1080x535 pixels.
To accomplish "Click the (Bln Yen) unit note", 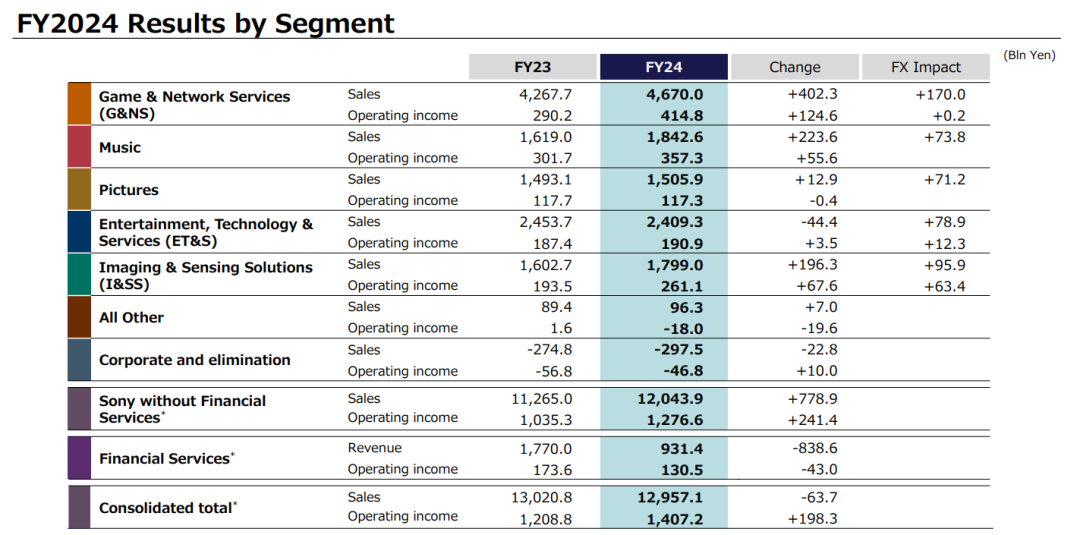I will (1029, 55).
